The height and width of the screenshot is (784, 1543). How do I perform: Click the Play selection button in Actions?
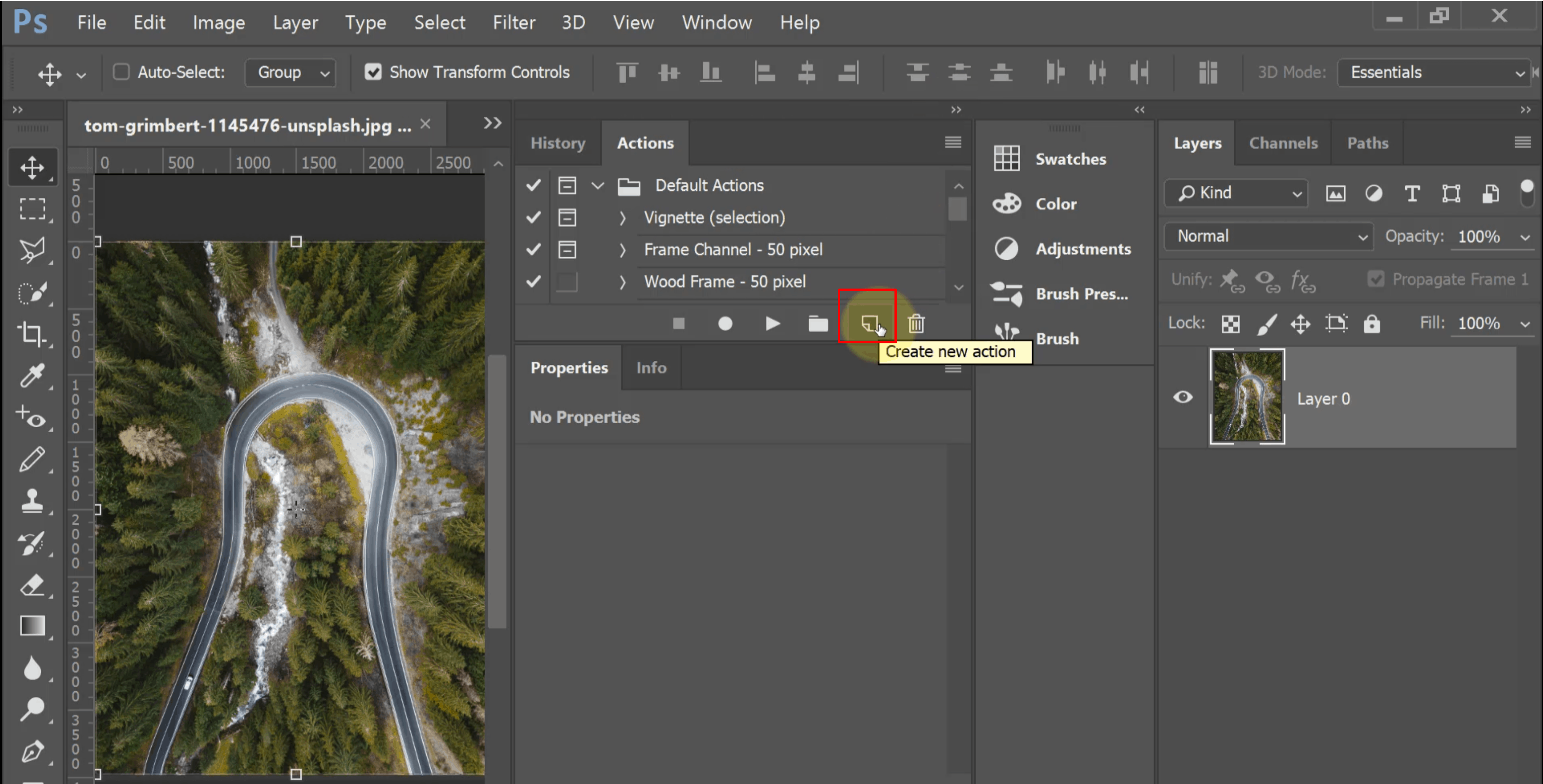click(772, 324)
